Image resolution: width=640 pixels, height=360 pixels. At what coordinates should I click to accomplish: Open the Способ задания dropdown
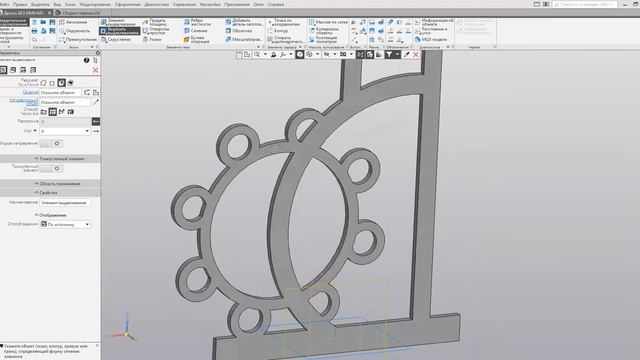[x=65, y=224]
